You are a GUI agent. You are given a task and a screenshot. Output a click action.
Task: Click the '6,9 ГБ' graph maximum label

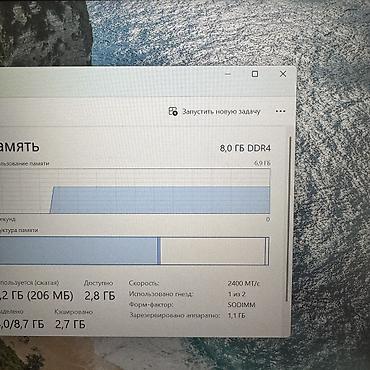click(x=263, y=163)
